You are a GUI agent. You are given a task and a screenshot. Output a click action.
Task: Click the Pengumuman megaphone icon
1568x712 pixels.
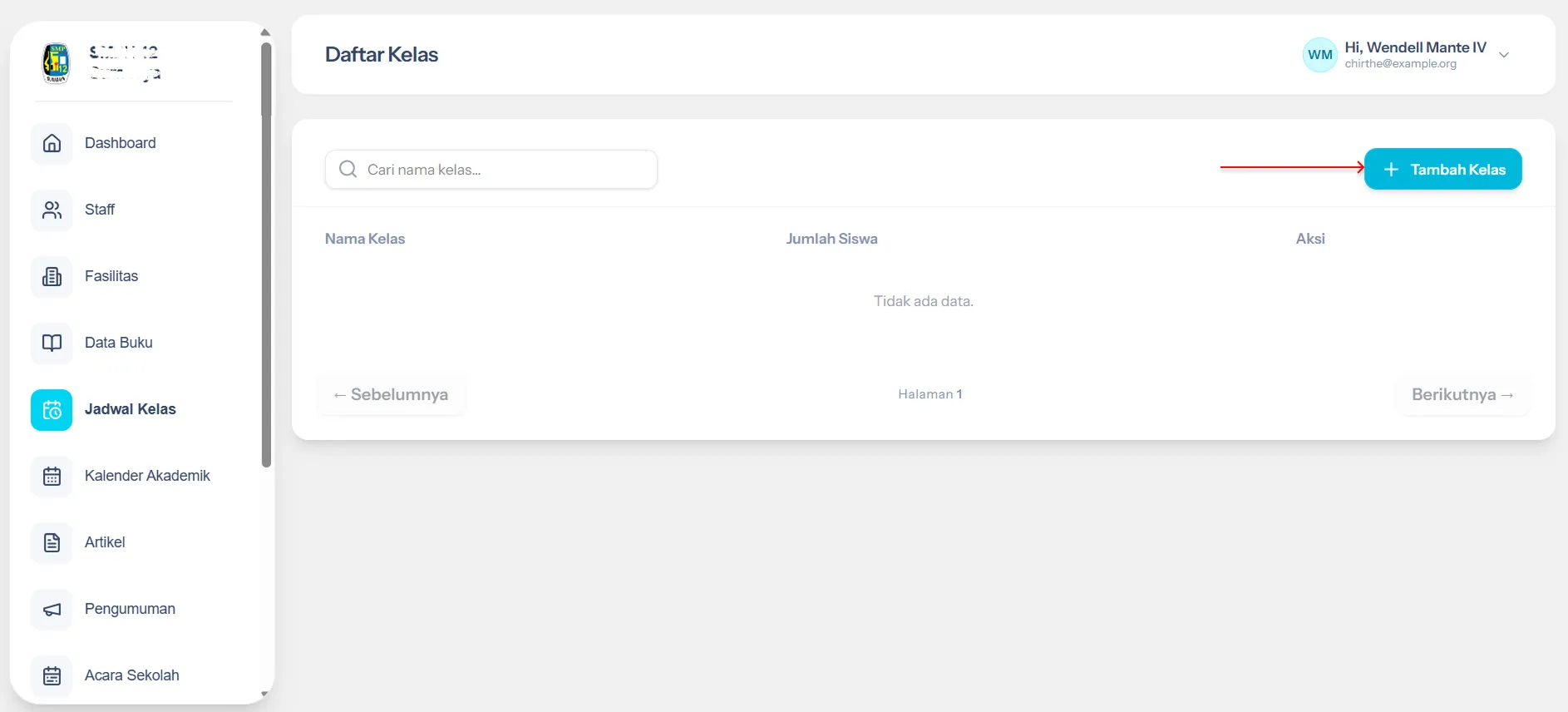coord(52,609)
